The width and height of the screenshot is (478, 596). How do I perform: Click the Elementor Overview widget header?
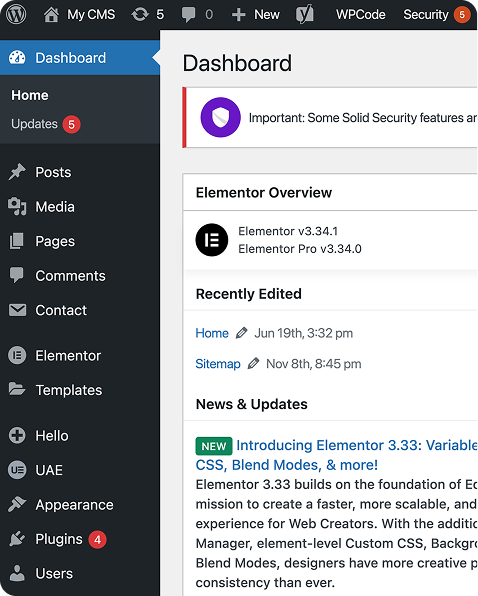click(x=330, y=192)
